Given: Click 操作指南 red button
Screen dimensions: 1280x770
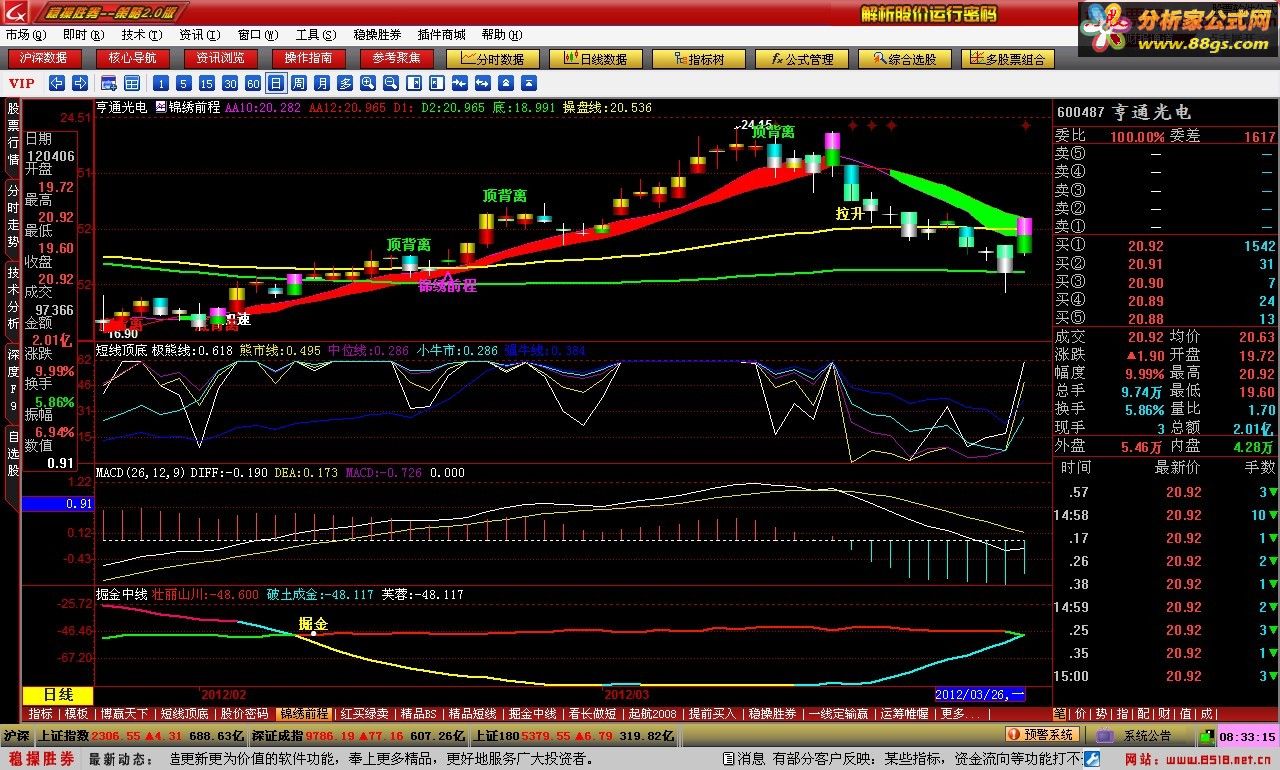Looking at the screenshot, I should pos(308,59).
